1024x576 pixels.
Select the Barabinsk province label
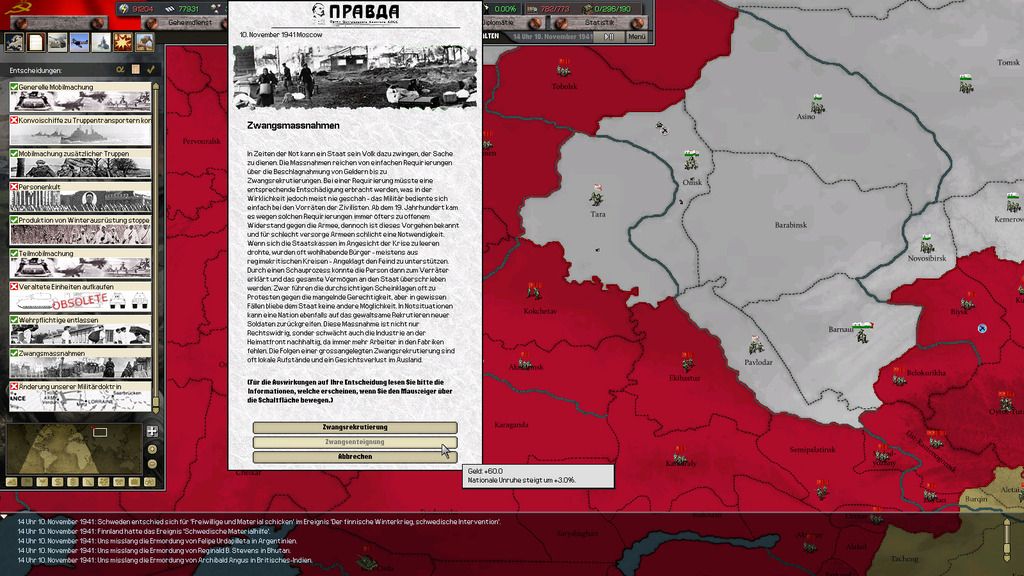coord(790,225)
